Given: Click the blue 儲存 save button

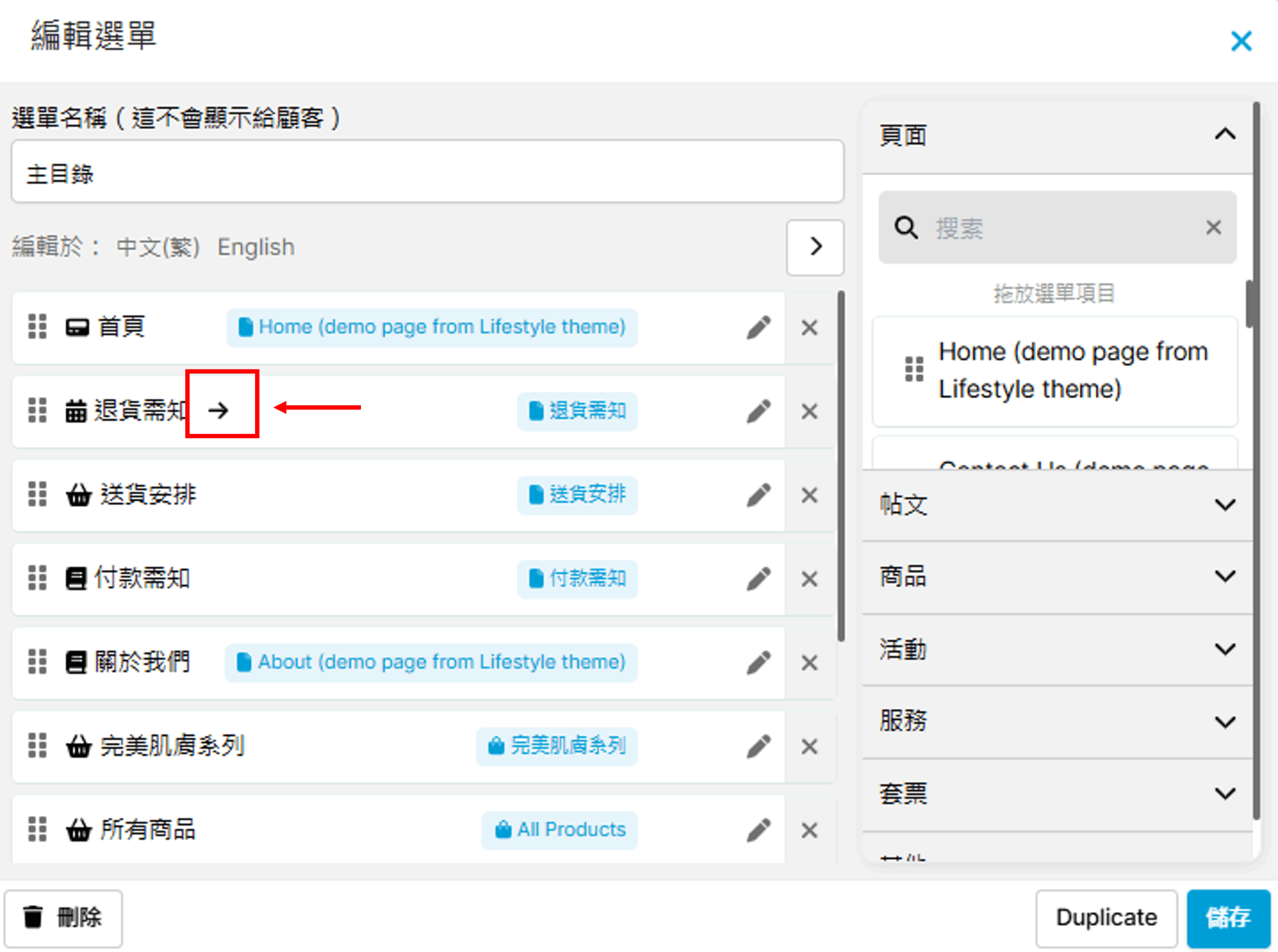Looking at the screenshot, I should (x=1228, y=917).
